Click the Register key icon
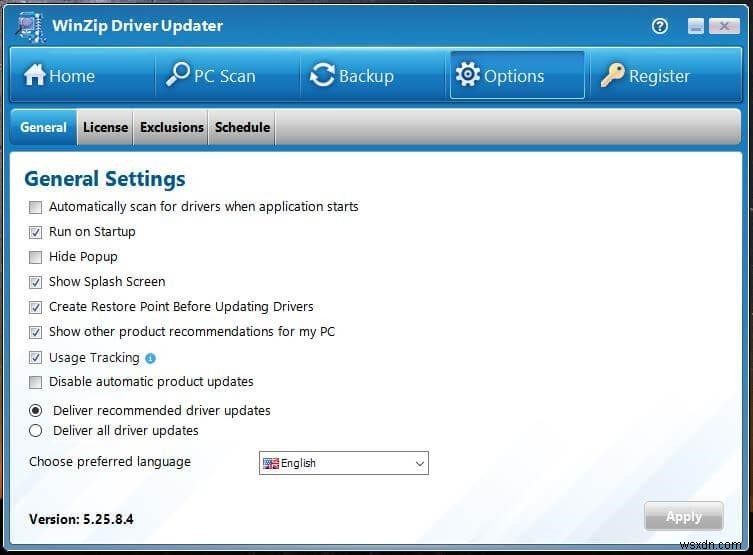Viewport: 753px width, 555px height. [x=612, y=75]
